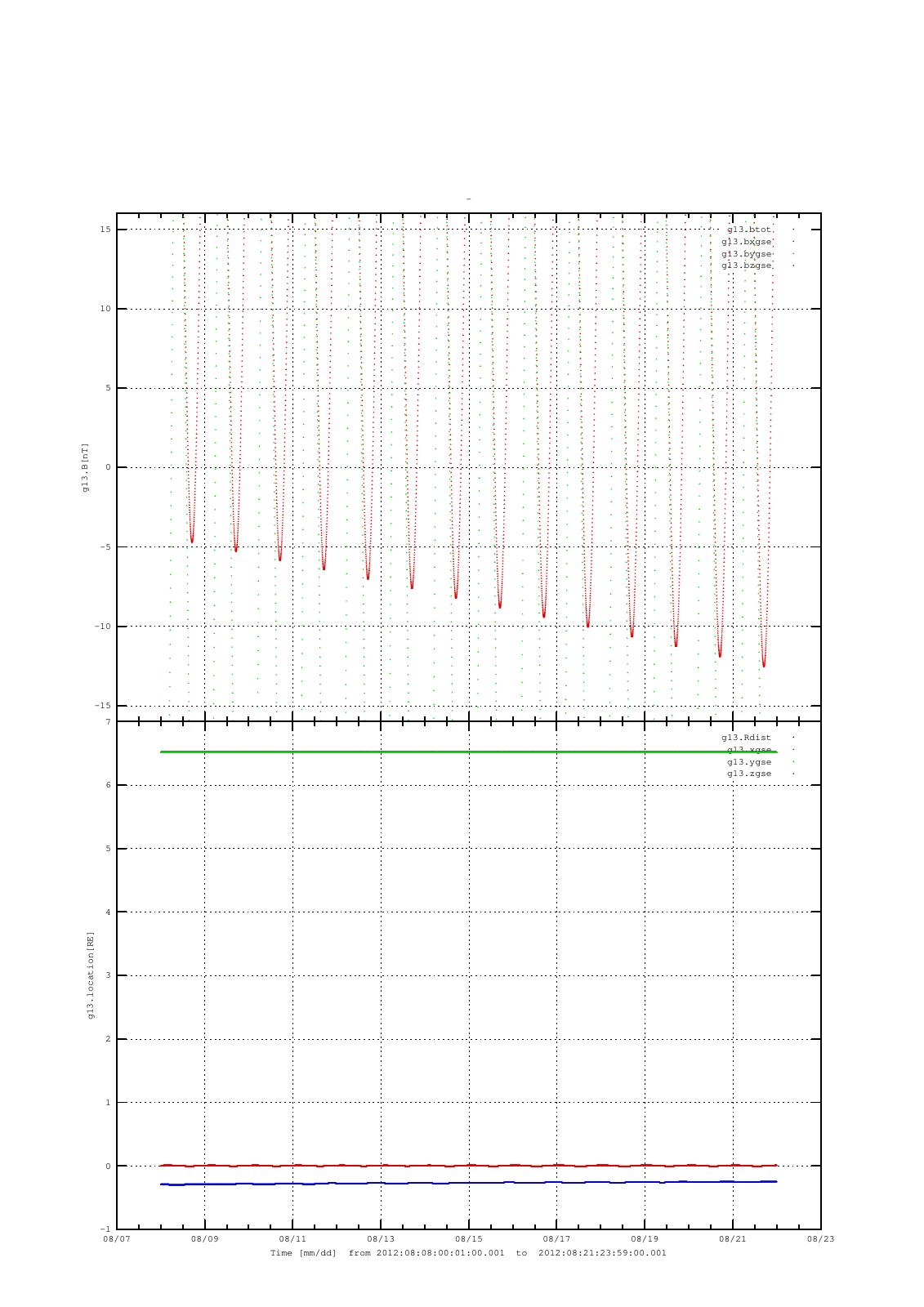Screen dimensions: 924x1307
Task: Click the g13.bygse legend entry
Action: tap(746, 254)
